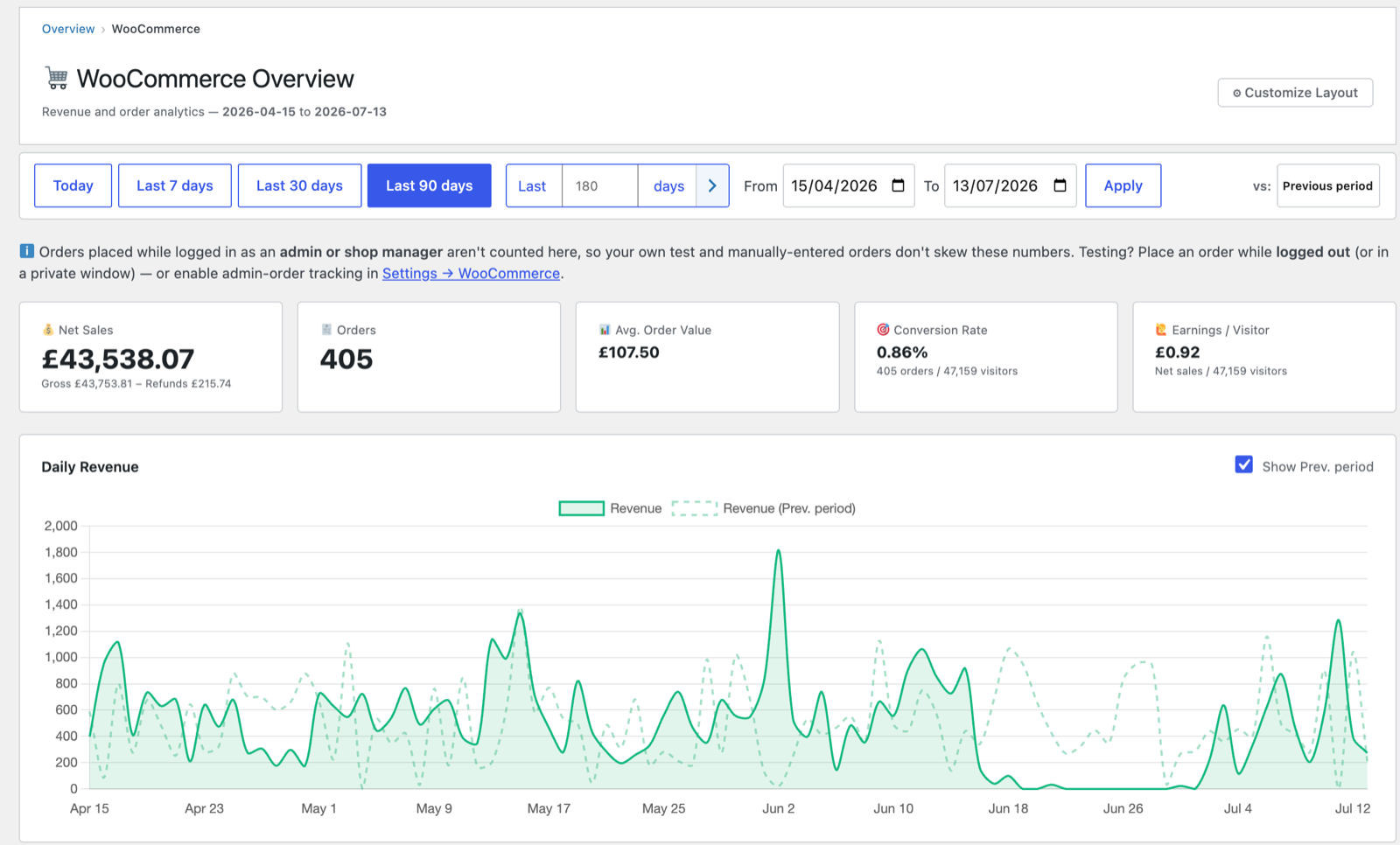Click the 405 orders / 47,159 visitors text
This screenshot has width=1400, height=845.
pos(947,371)
